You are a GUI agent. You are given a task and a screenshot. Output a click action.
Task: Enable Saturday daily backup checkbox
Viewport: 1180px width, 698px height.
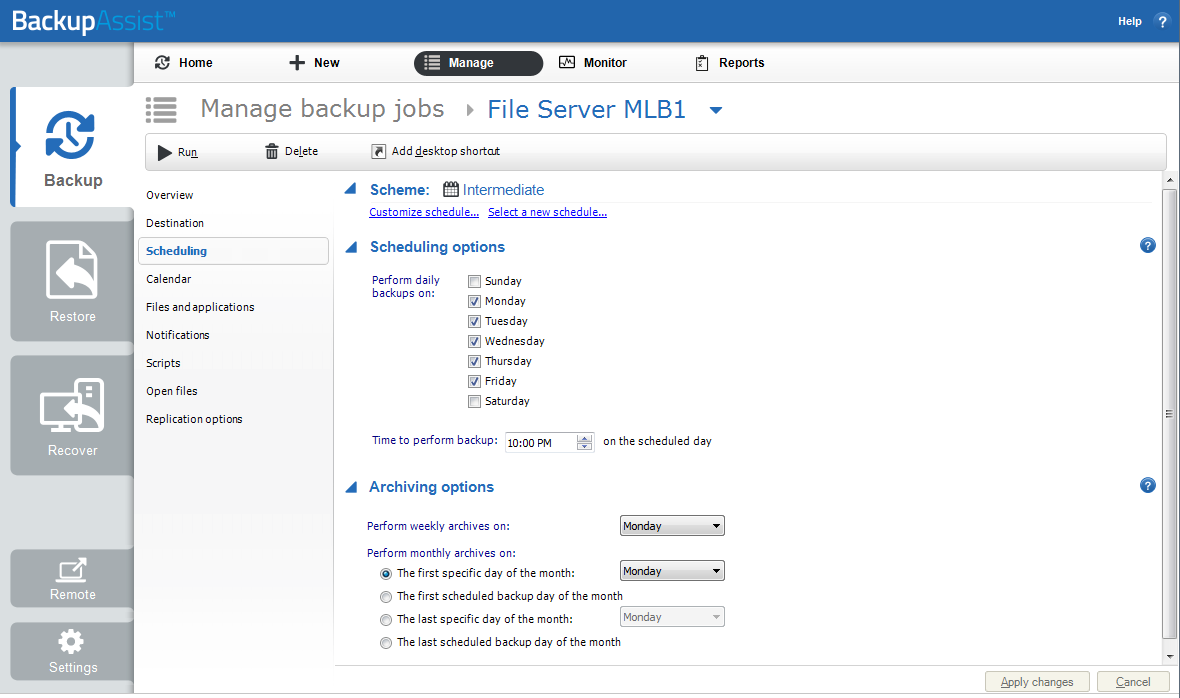coord(474,402)
